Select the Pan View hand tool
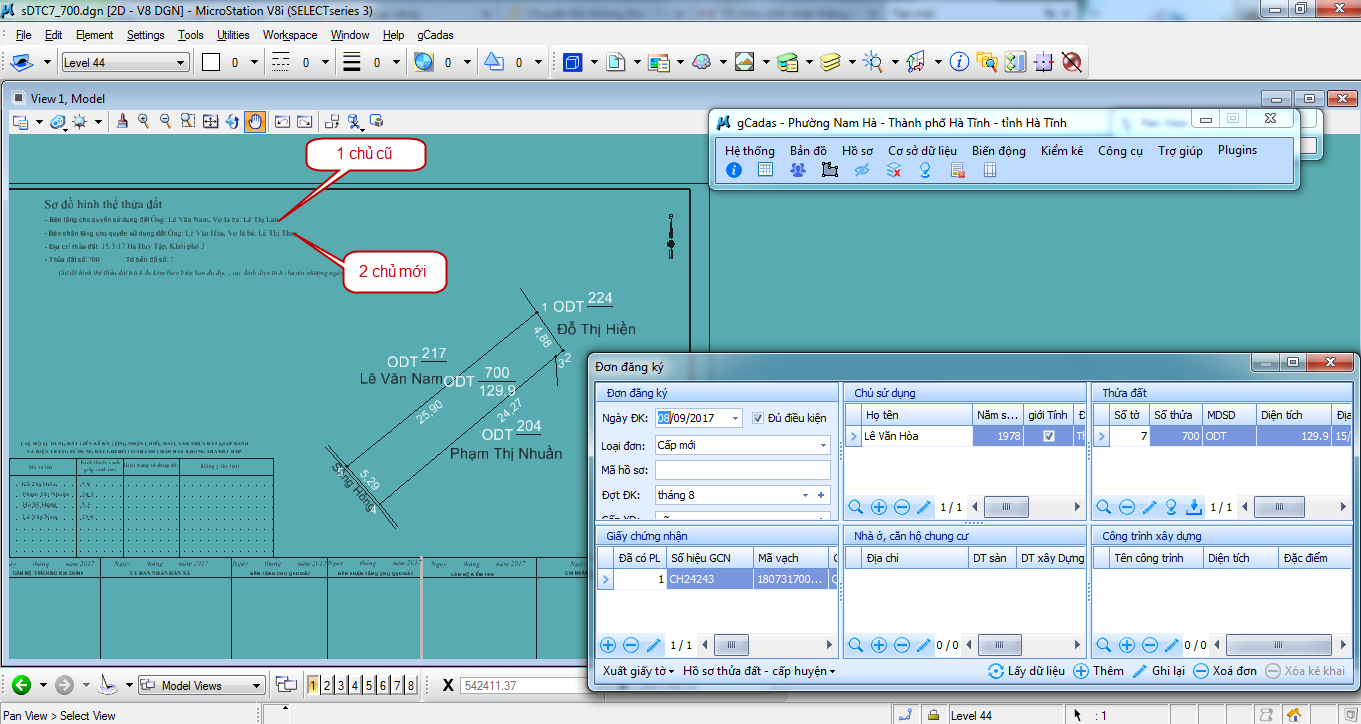1361x724 pixels. click(x=255, y=121)
